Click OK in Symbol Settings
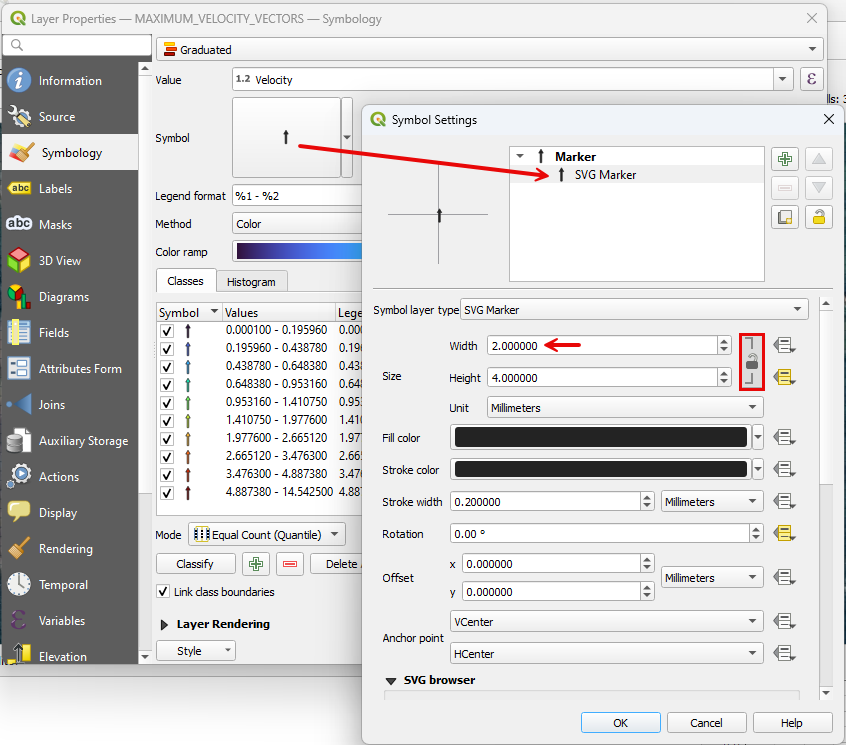Viewport: 846px width, 745px height. click(620, 723)
